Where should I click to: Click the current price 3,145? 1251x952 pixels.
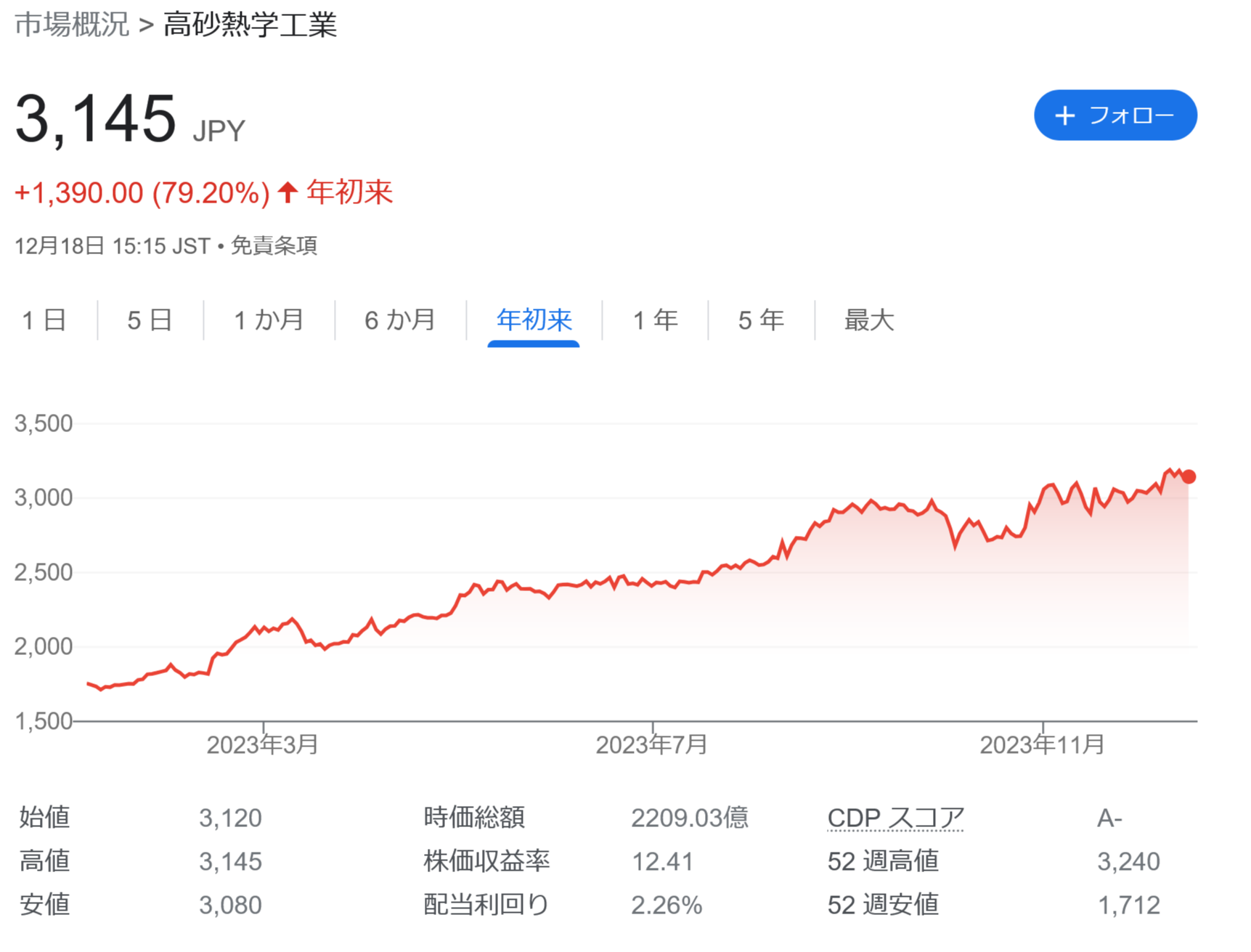coord(95,118)
